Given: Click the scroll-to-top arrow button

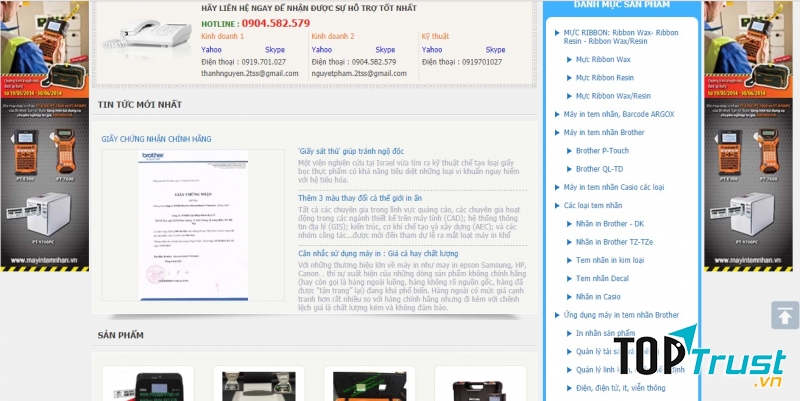Looking at the screenshot, I should (783, 315).
